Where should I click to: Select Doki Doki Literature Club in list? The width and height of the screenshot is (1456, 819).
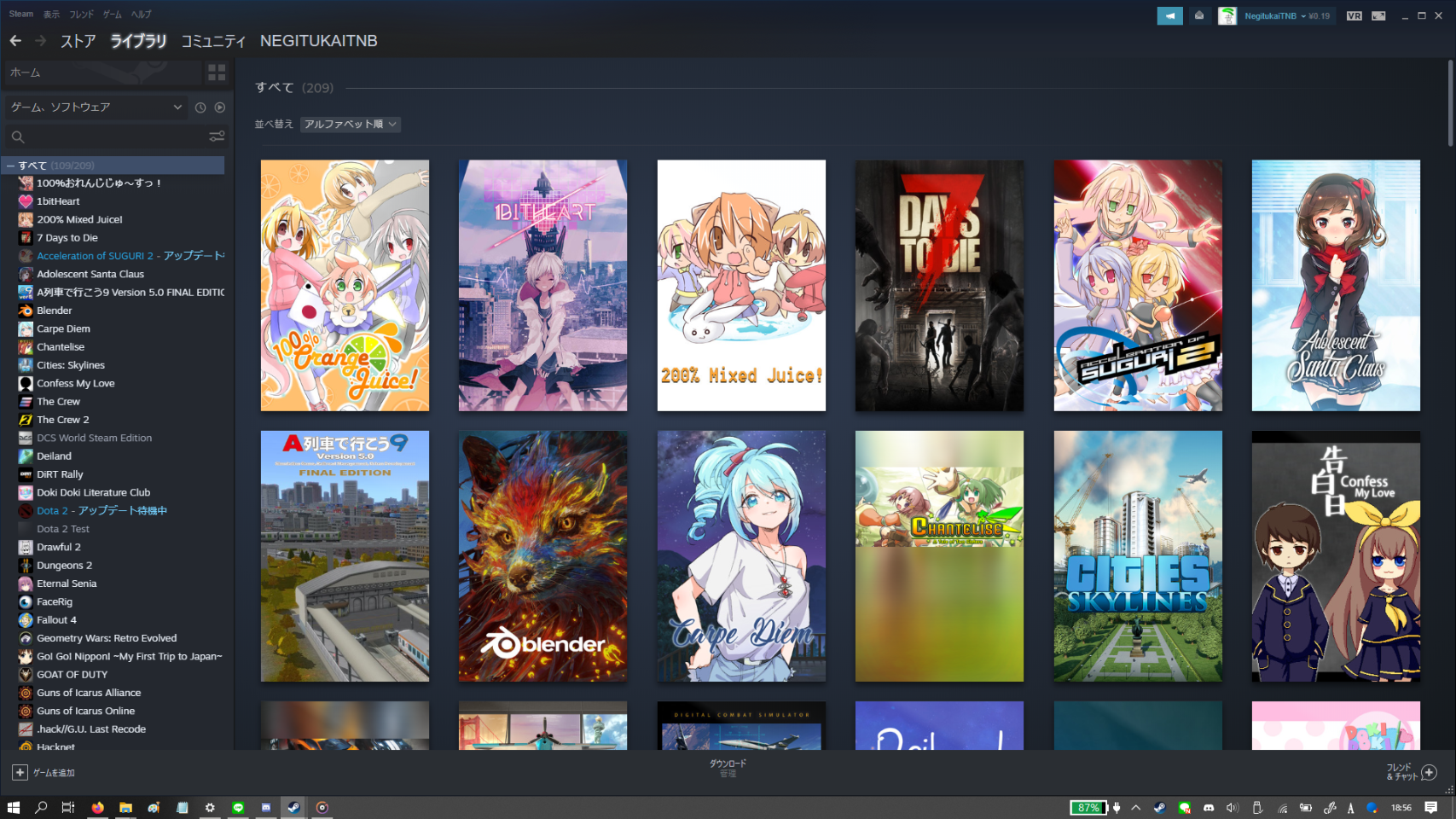93,492
